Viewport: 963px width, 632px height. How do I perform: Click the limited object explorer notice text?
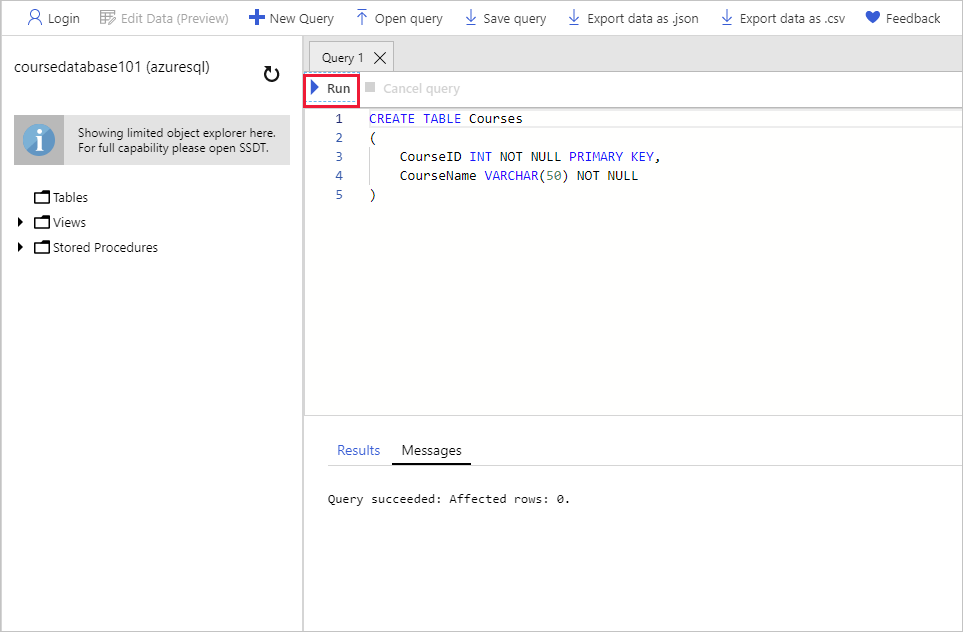tap(177, 140)
